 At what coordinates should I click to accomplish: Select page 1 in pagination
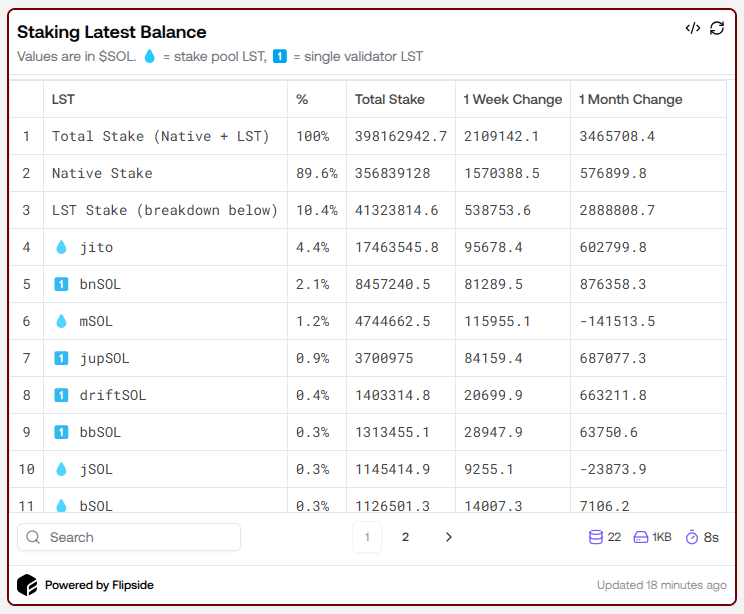[x=367, y=537]
